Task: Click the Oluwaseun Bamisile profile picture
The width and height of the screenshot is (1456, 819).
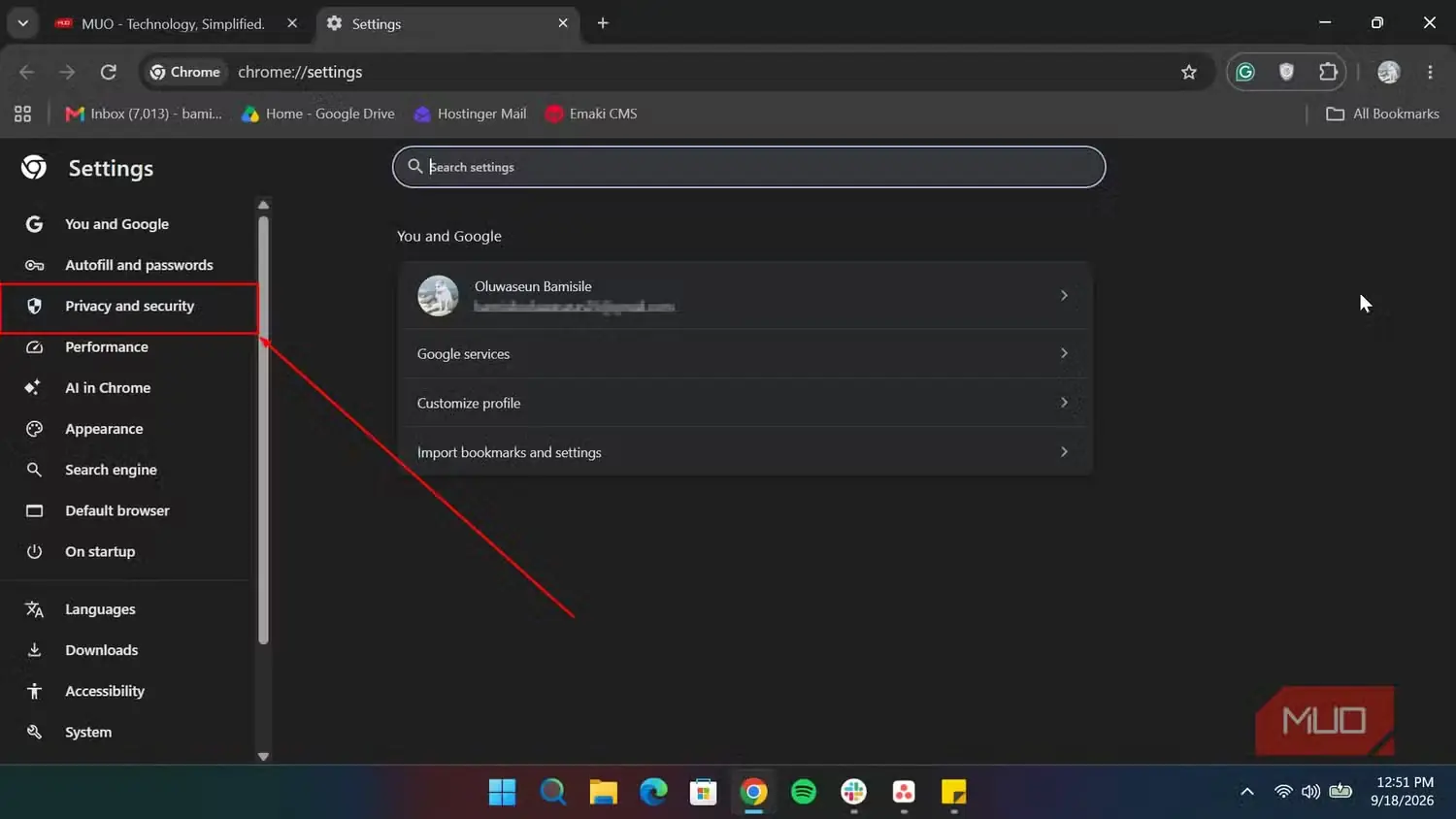Action: (x=438, y=296)
